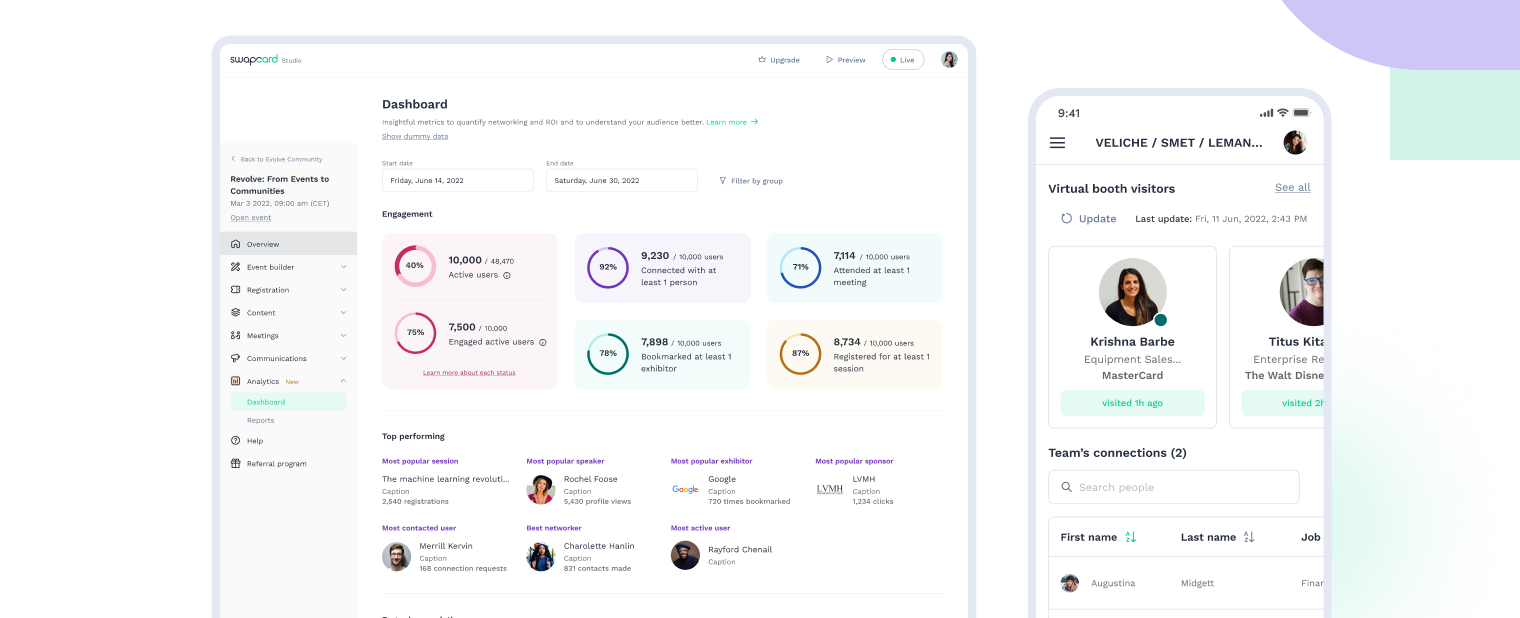Expand the Content section chevron
1520x618 pixels.
tap(343, 313)
